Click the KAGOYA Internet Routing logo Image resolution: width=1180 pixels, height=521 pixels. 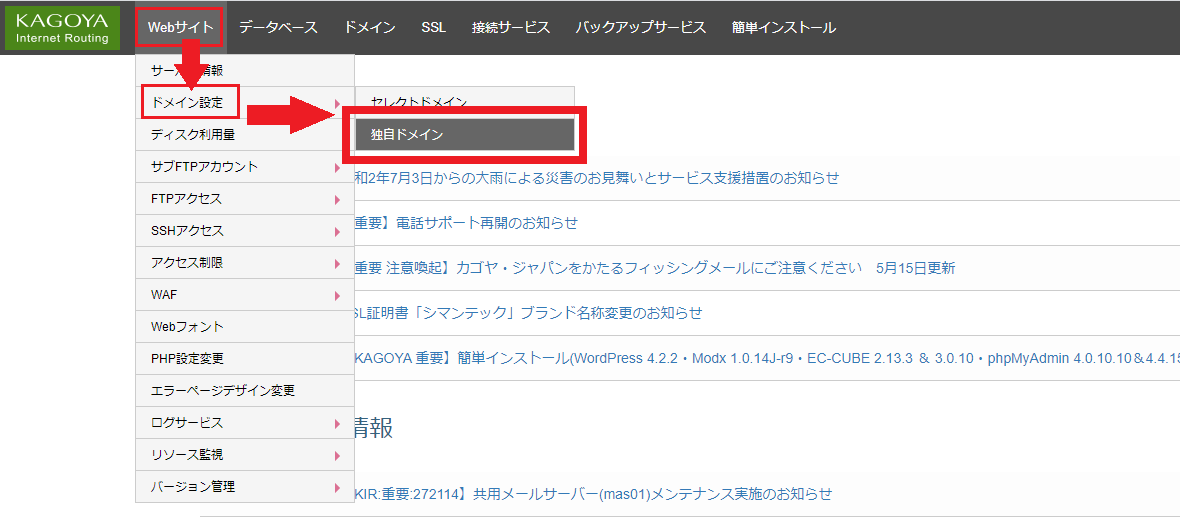pos(62,28)
